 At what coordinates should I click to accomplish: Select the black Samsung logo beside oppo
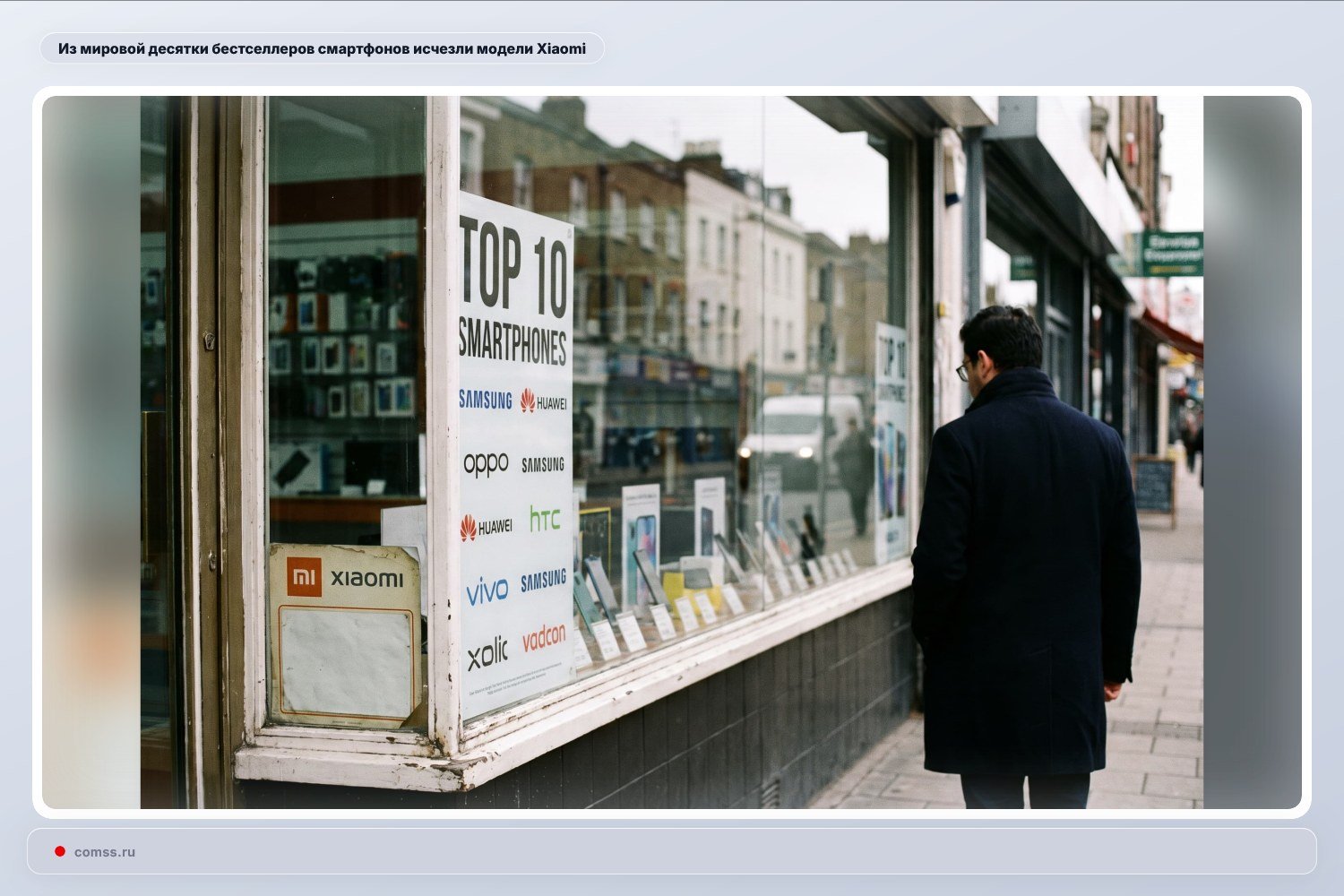543,464
